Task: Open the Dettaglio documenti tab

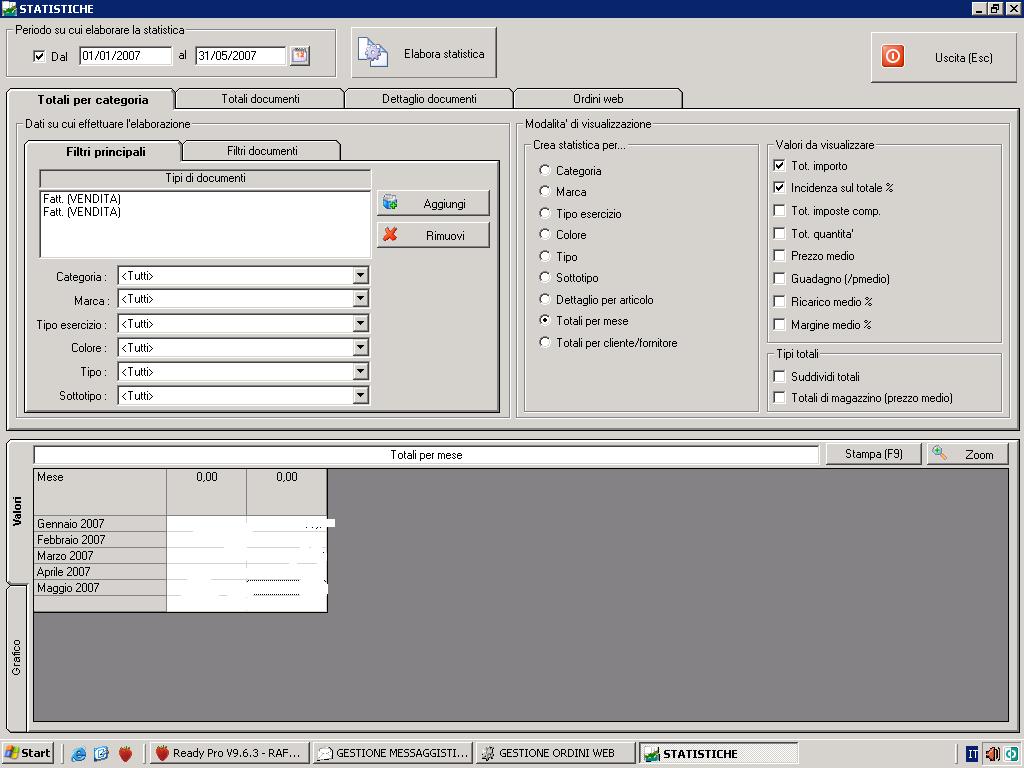Action: [429, 99]
